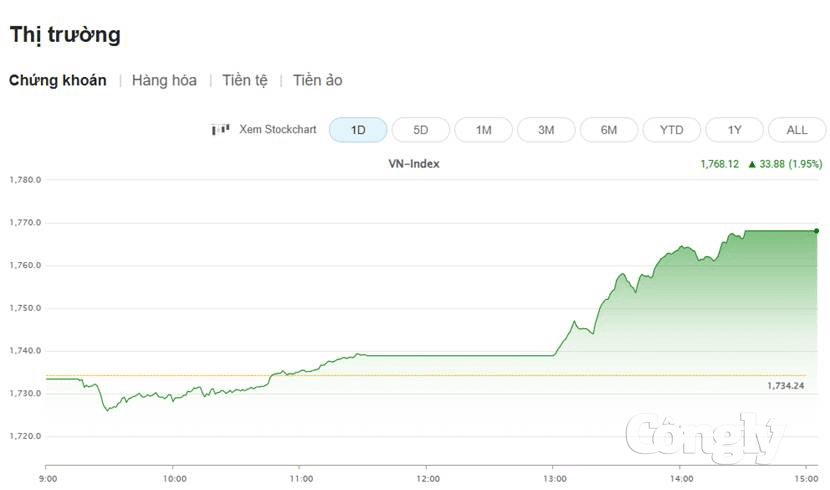The image size is (830, 490).
Task: Click the green up-arrow change indicator
Action: [752, 164]
